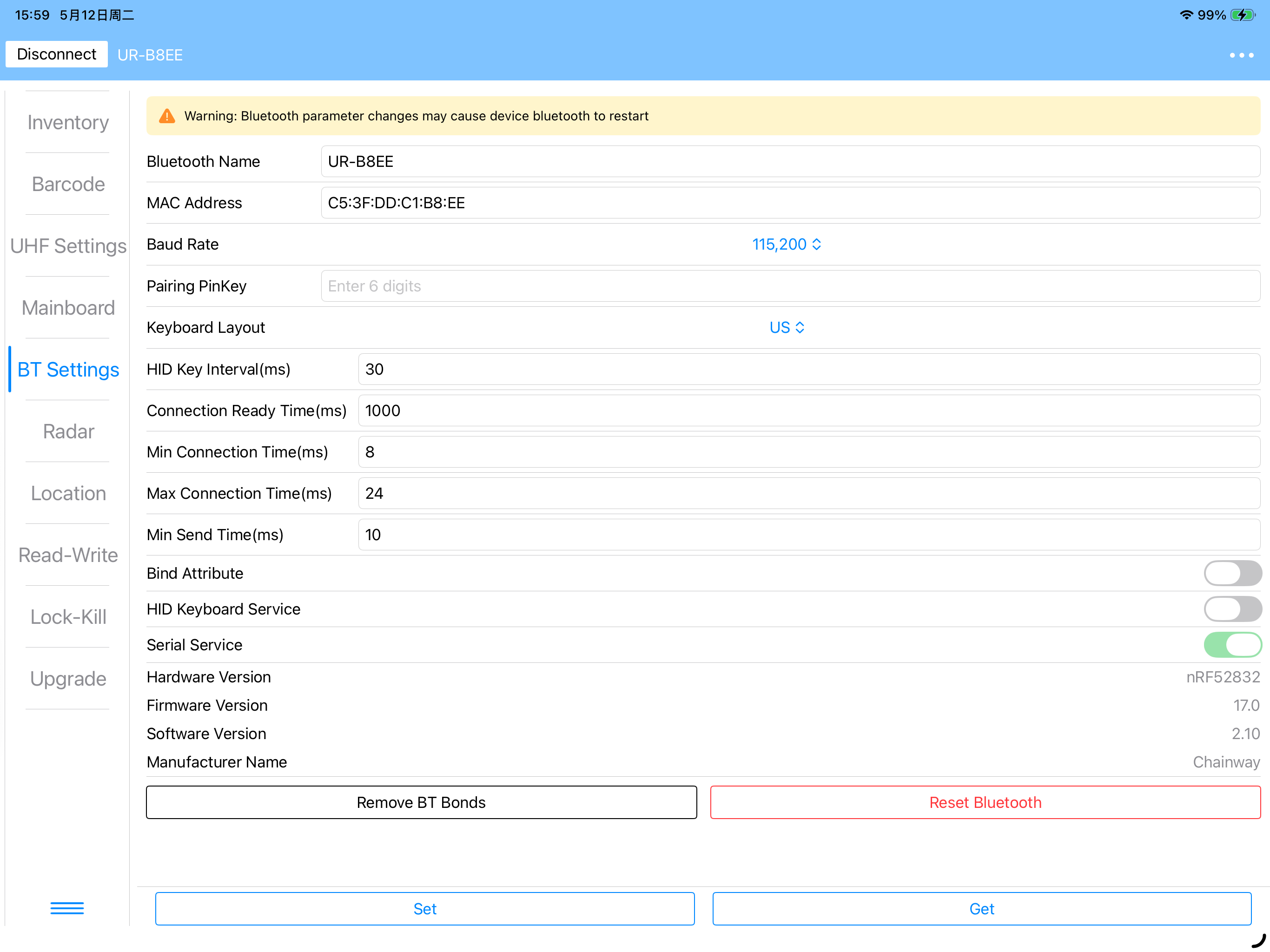Switch to the Barcode tab

click(68, 185)
